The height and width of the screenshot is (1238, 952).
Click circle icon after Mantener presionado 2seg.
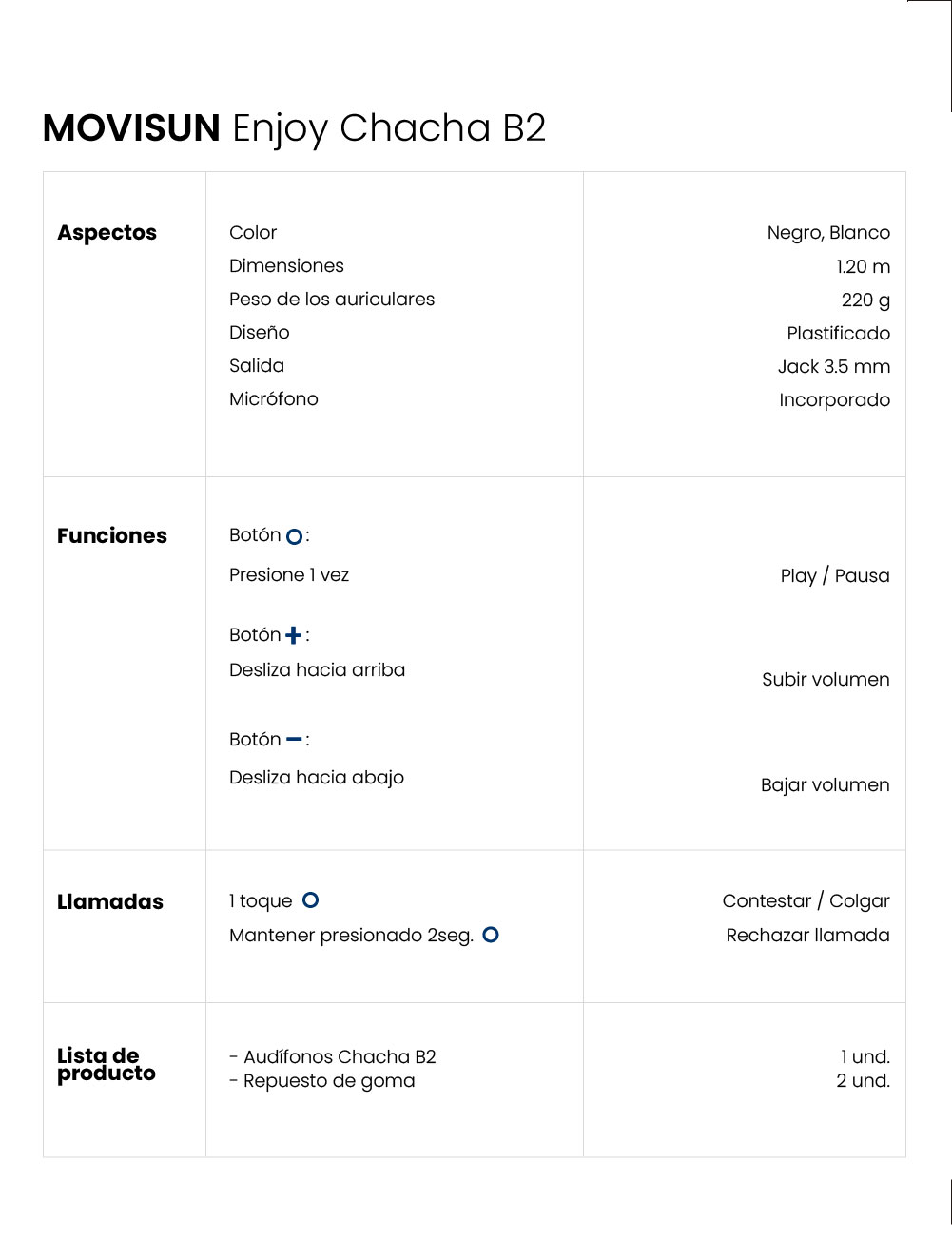point(491,935)
